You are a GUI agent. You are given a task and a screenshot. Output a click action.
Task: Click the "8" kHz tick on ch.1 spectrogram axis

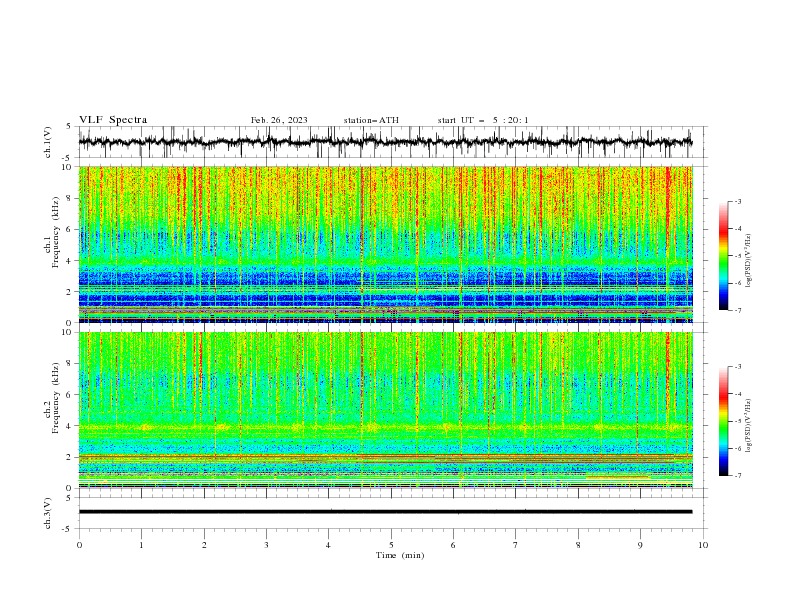point(69,198)
